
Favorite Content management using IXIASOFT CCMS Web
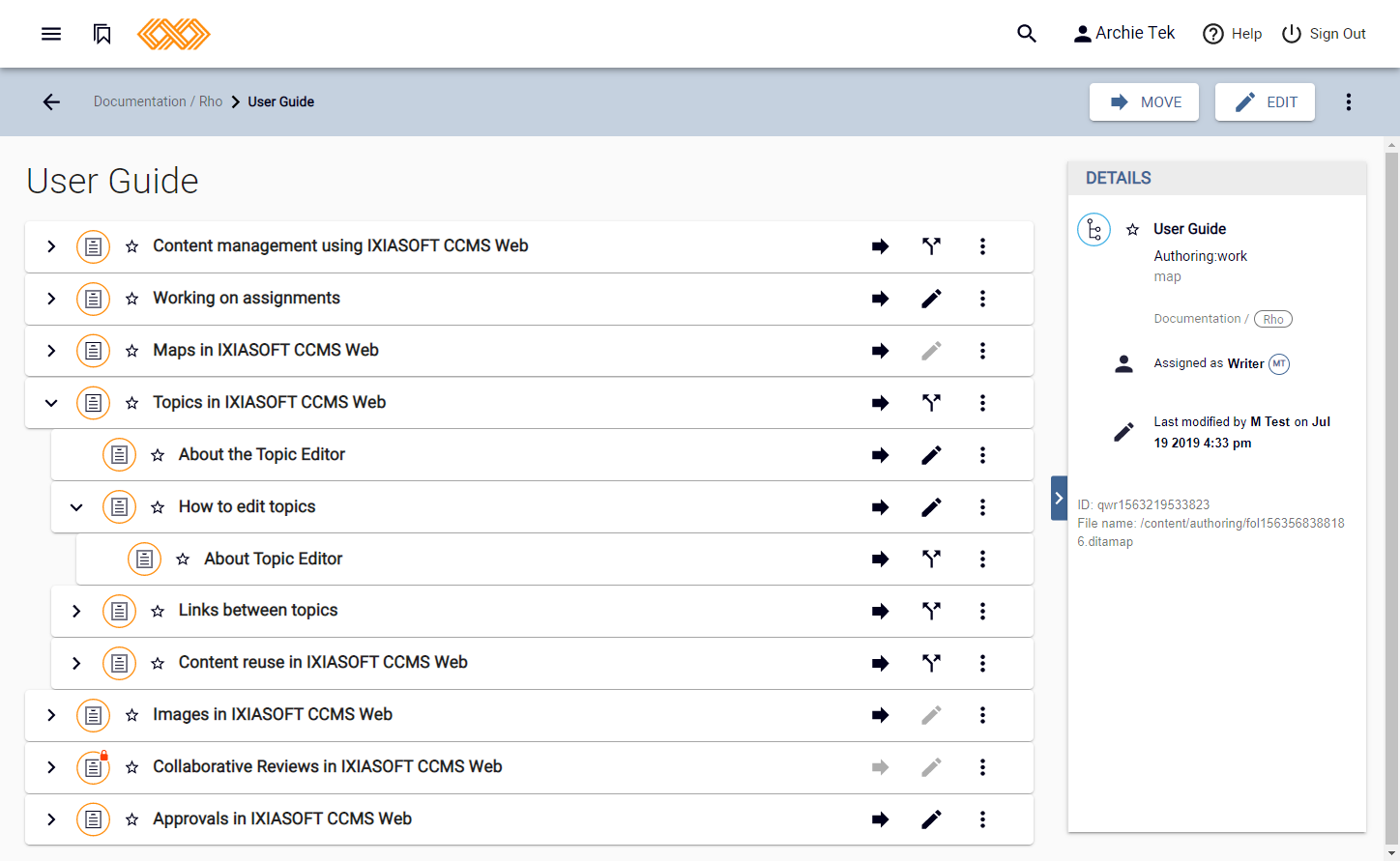131,246
